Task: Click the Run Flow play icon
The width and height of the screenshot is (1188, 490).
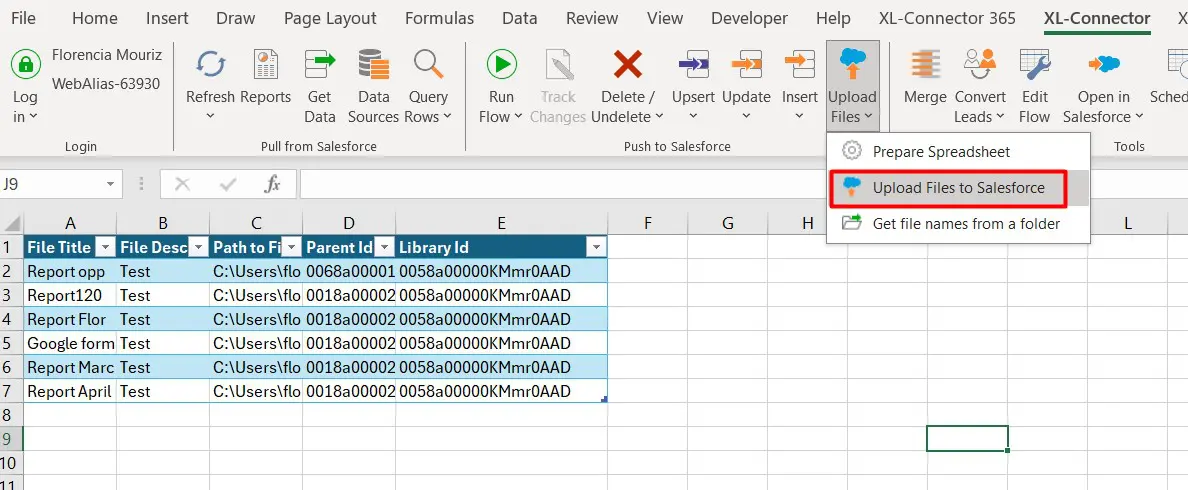Action: (x=501, y=64)
